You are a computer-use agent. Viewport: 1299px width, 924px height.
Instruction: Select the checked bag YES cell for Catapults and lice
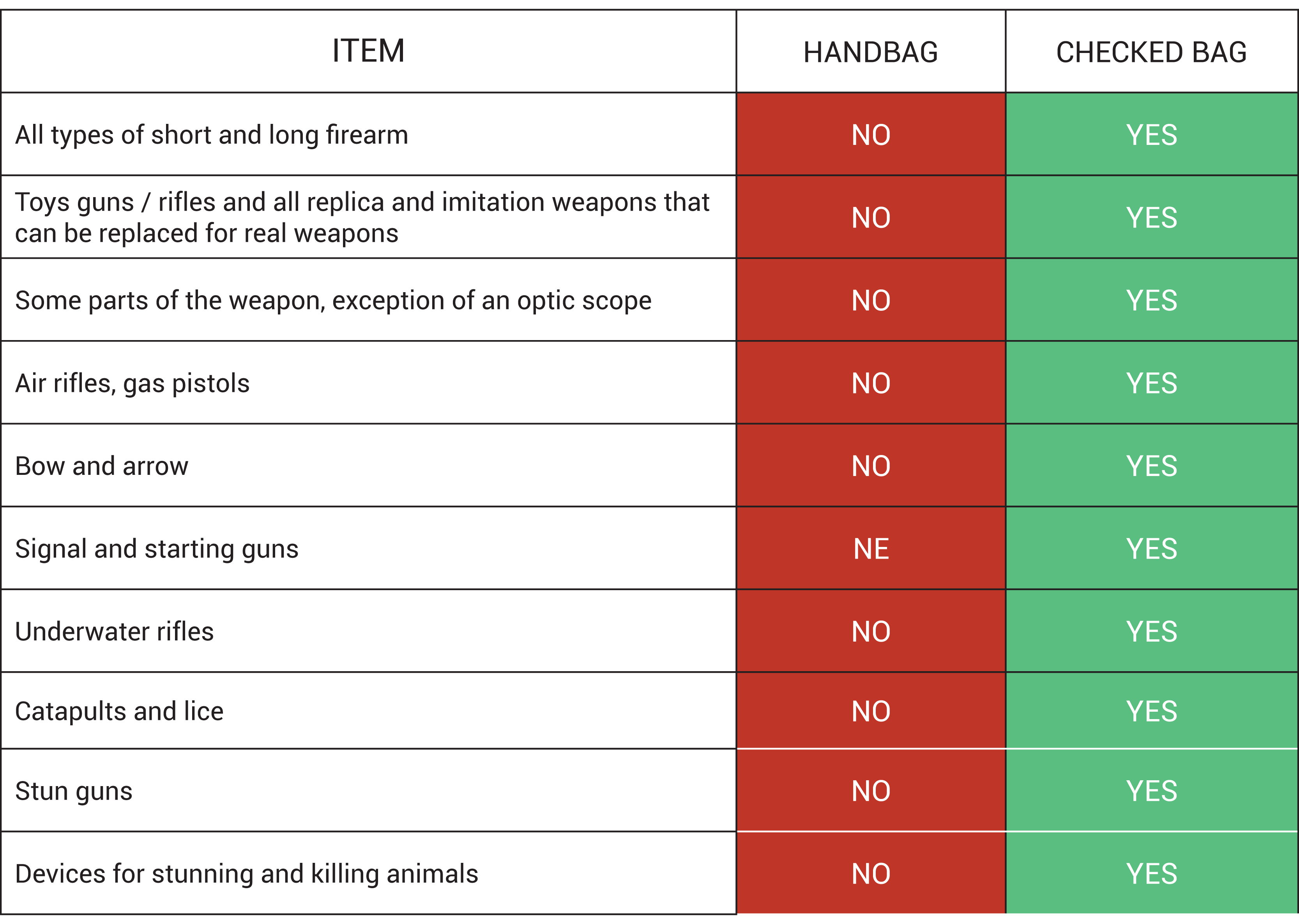point(1151,711)
